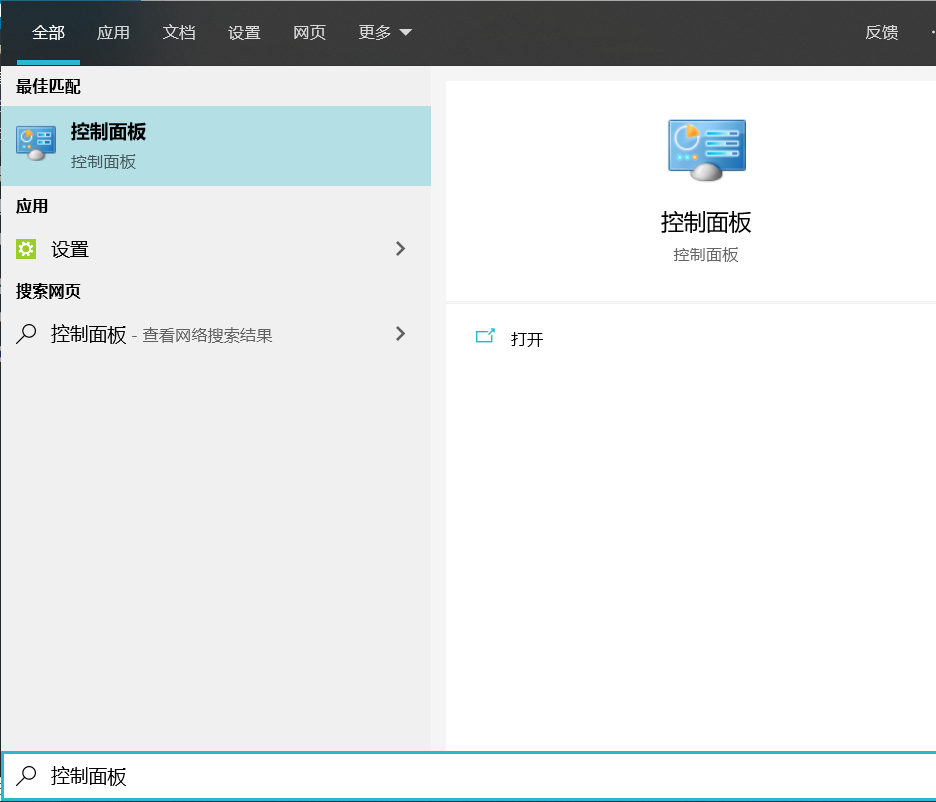Click the 控制面板 web search result text

pyautogui.click(x=89, y=334)
